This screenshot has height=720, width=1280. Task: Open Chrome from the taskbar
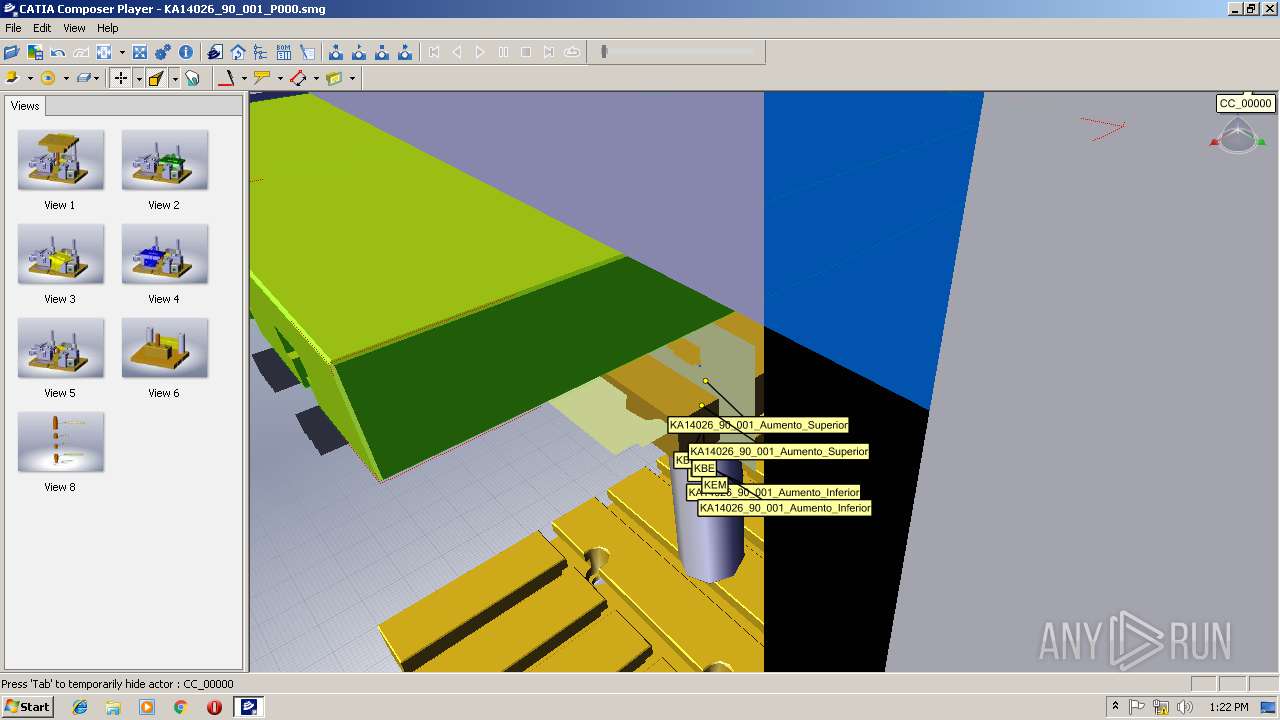(180, 707)
